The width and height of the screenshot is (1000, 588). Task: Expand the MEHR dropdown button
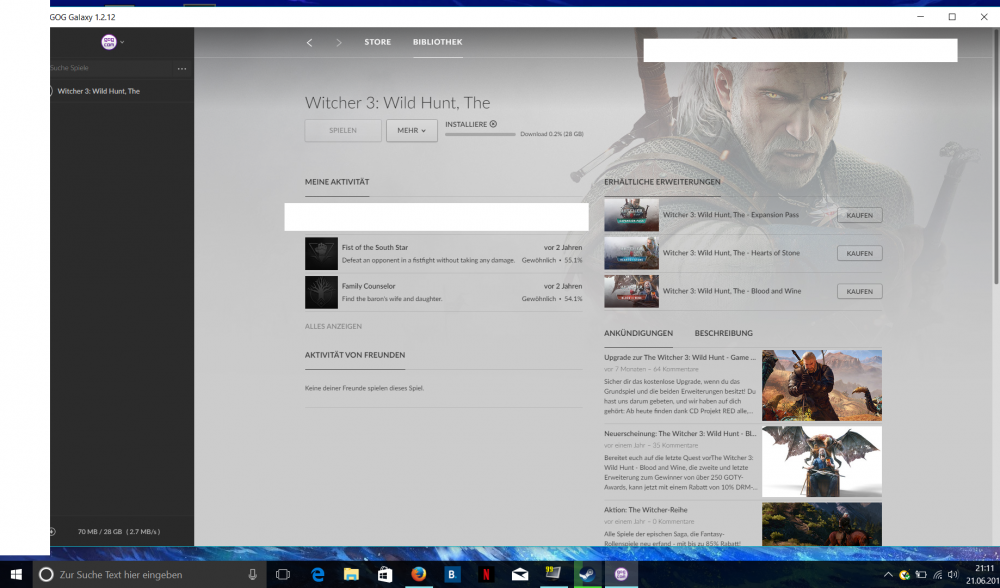click(x=412, y=131)
